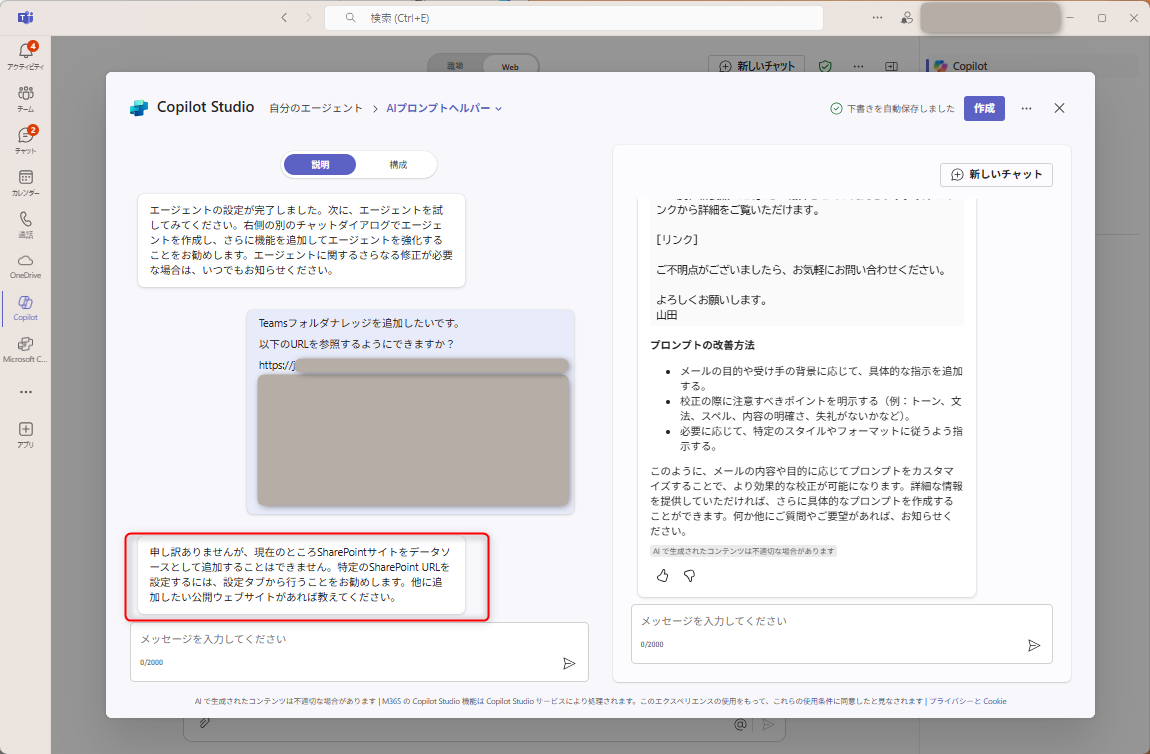Screen dimensions: 1150x754
Task: Go back with the title bar arrow
Action: click(x=285, y=18)
